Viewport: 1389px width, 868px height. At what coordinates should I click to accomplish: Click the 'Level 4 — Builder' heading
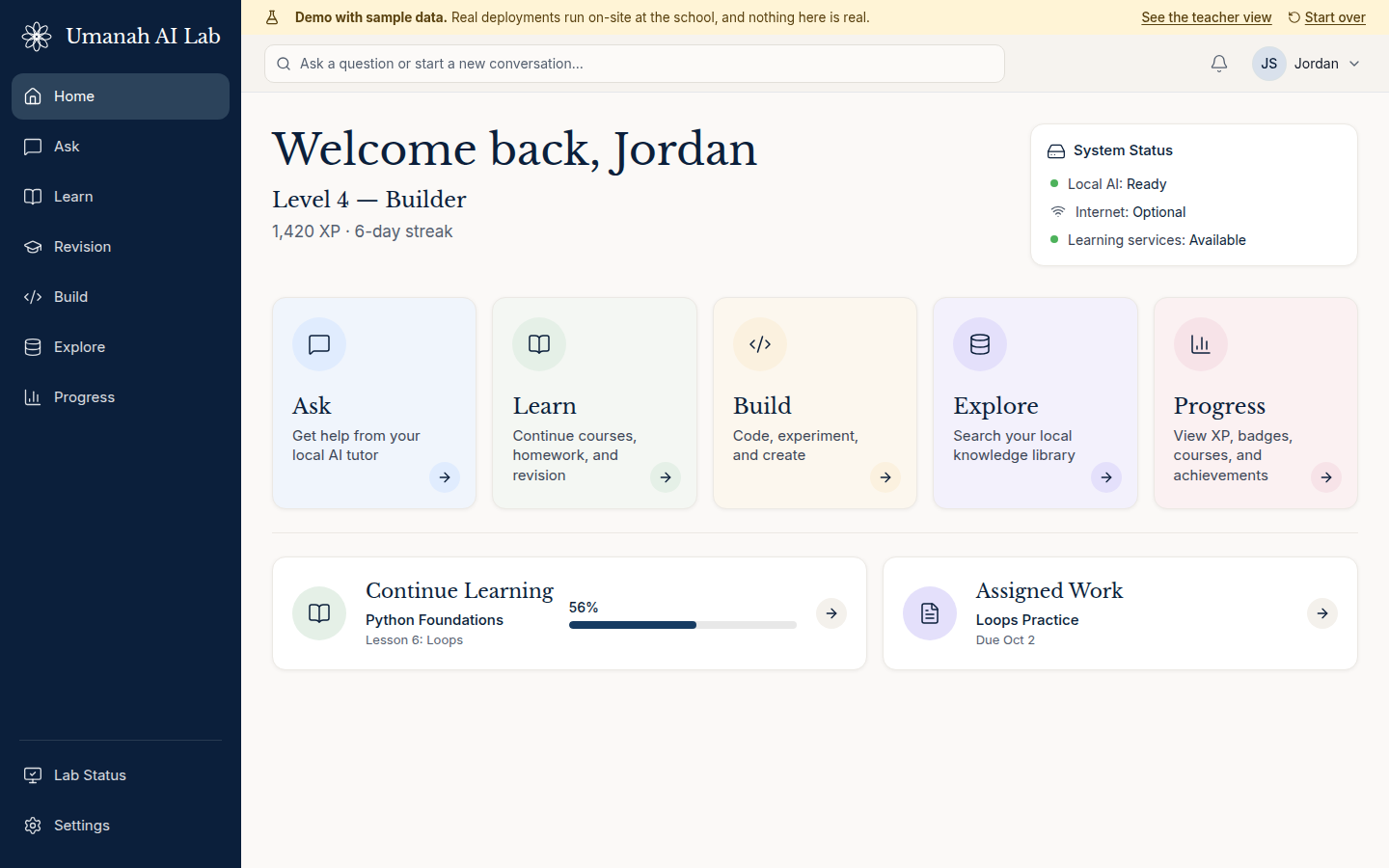[x=369, y=200]
